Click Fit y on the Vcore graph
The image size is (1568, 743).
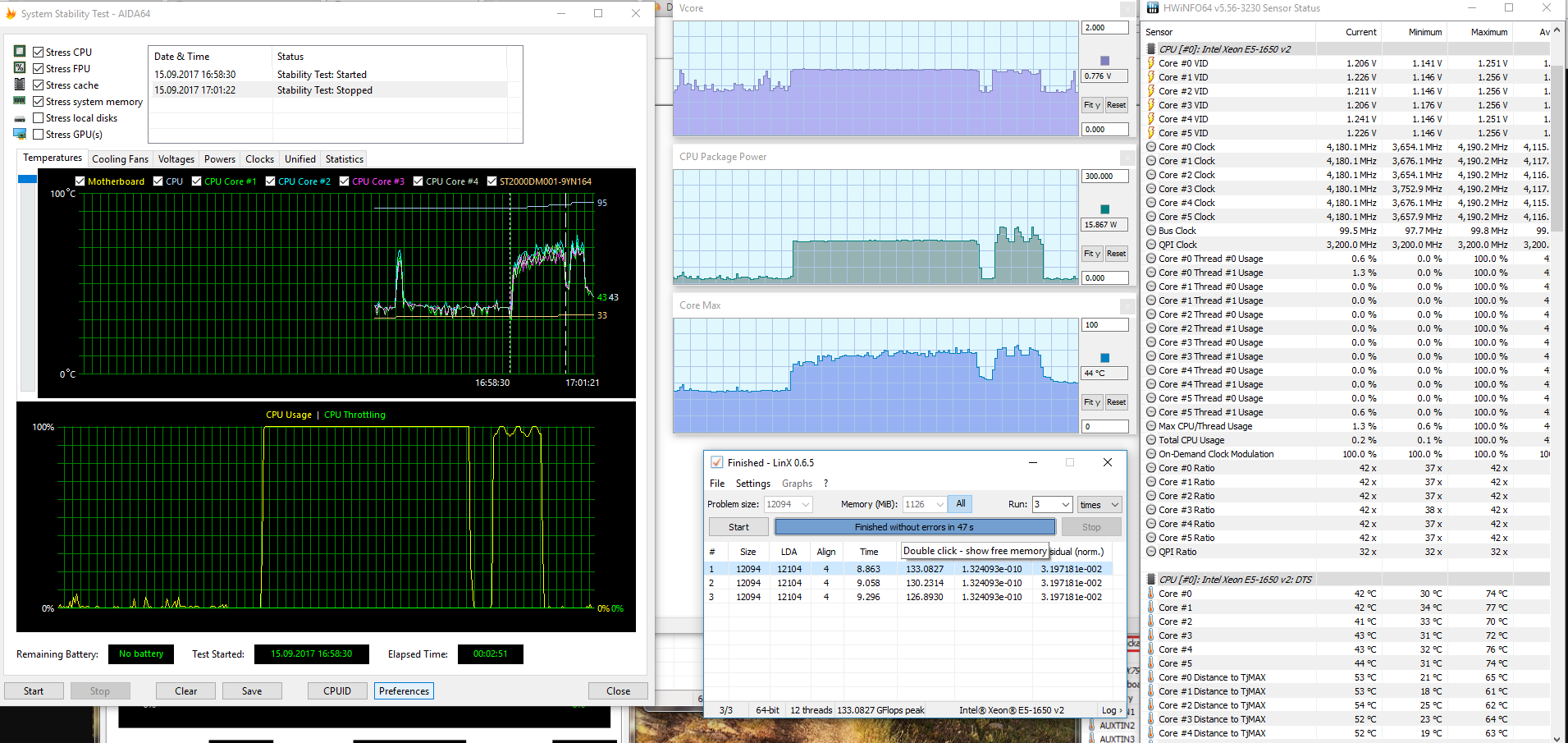(x=1092, y=105)
